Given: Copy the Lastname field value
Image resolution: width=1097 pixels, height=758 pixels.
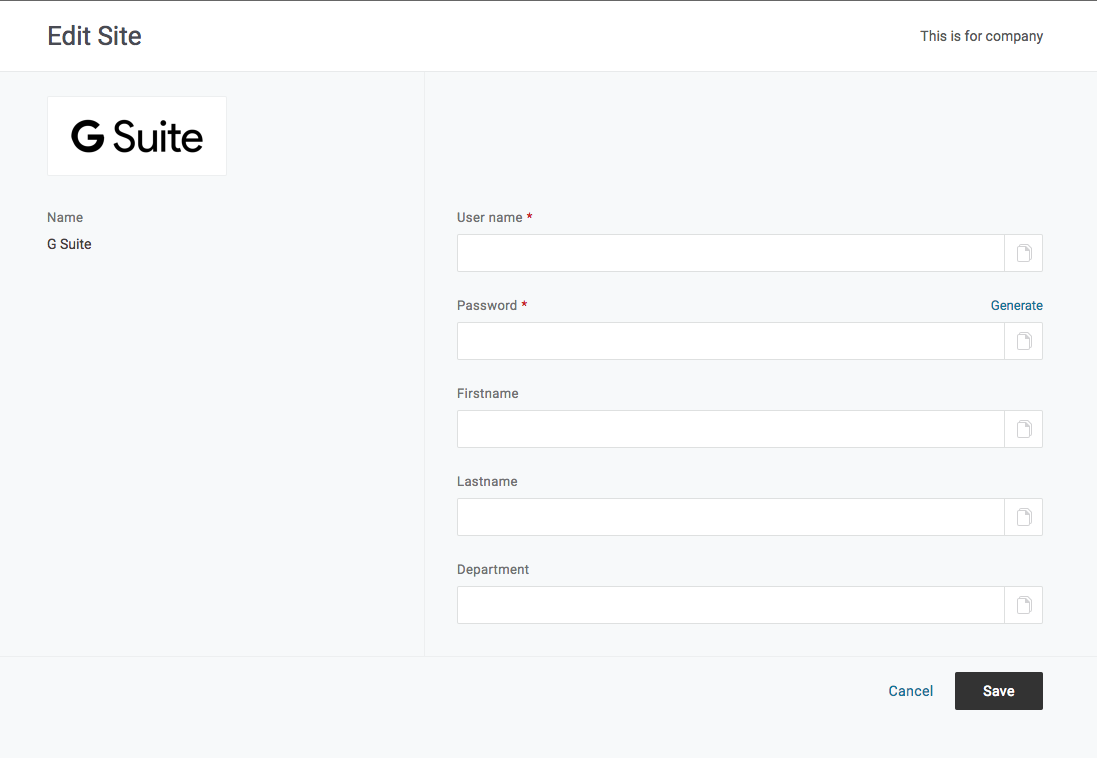Looking at the screenshot, I should tap(1024, 517).
